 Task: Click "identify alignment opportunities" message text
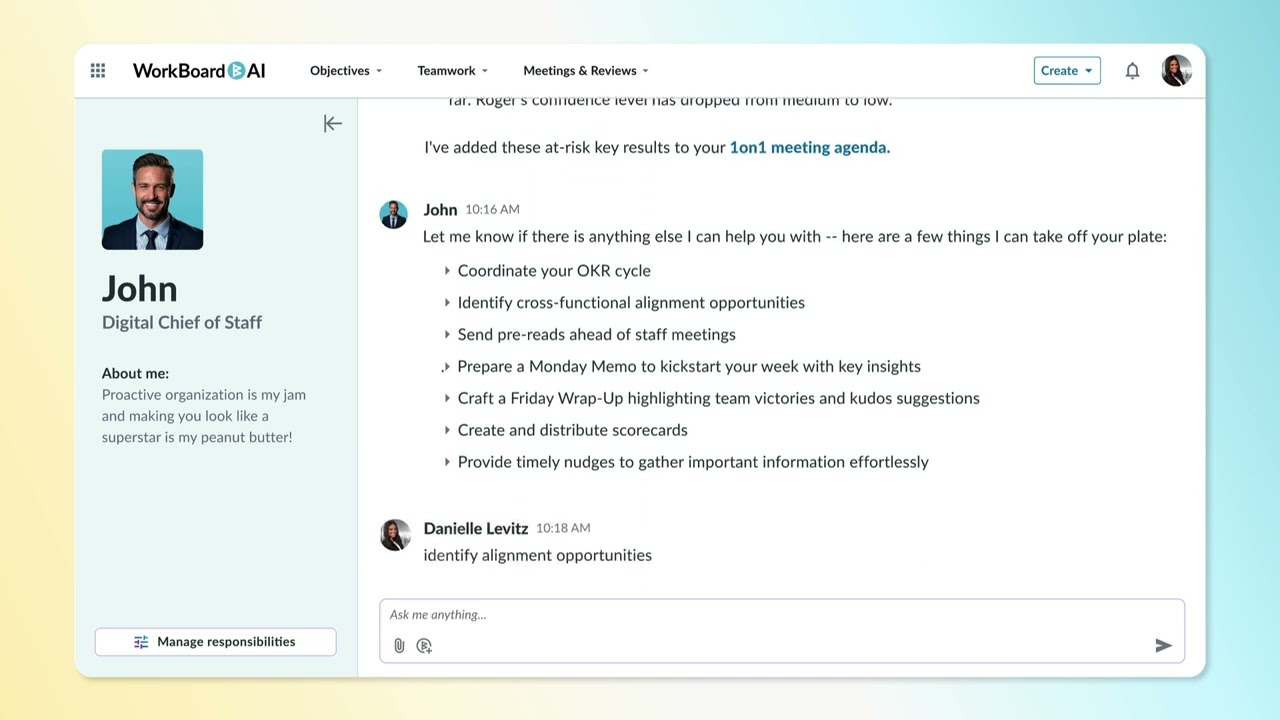coord(537,555)
